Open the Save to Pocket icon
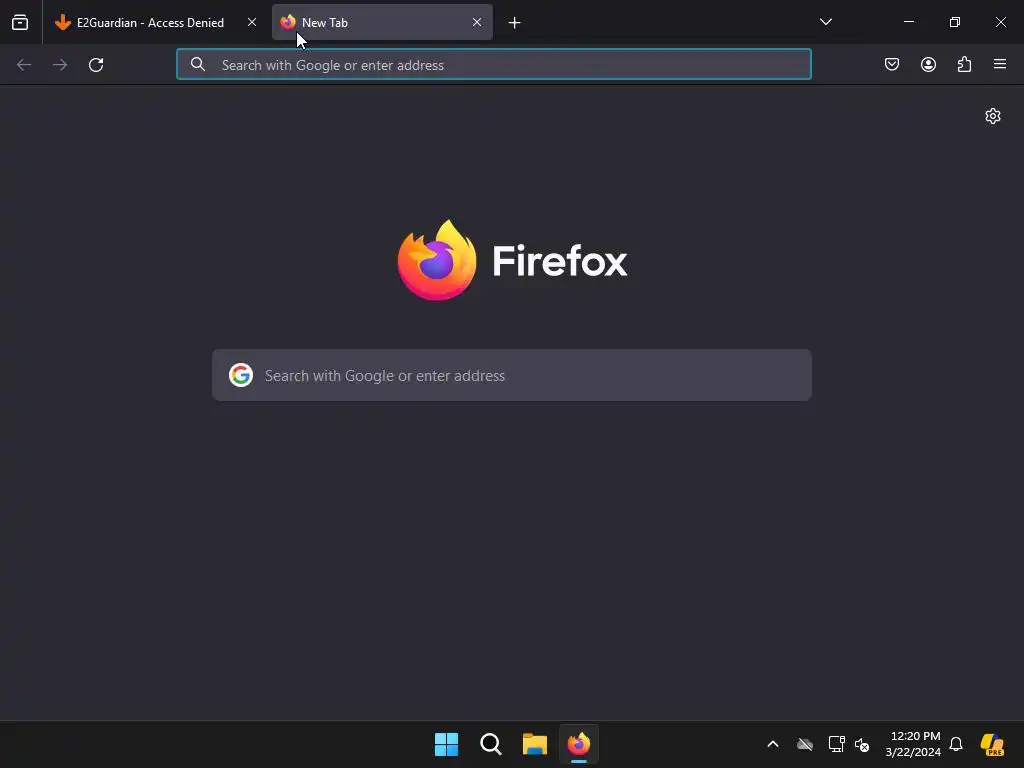The image size is (1024, 768). pyautogui.click(x=892, y=64)
